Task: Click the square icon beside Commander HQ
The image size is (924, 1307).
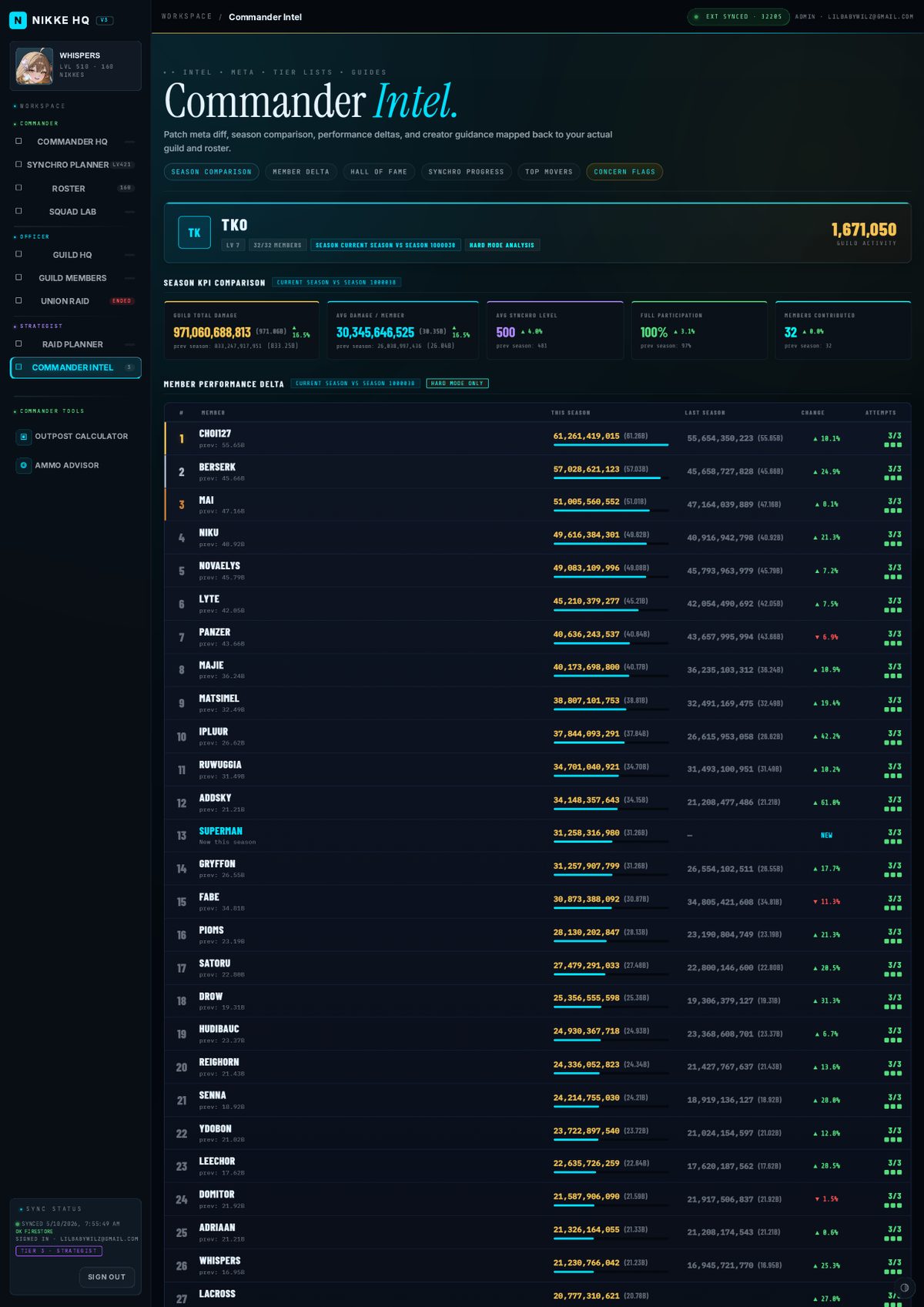Action: tap(18, 141)
